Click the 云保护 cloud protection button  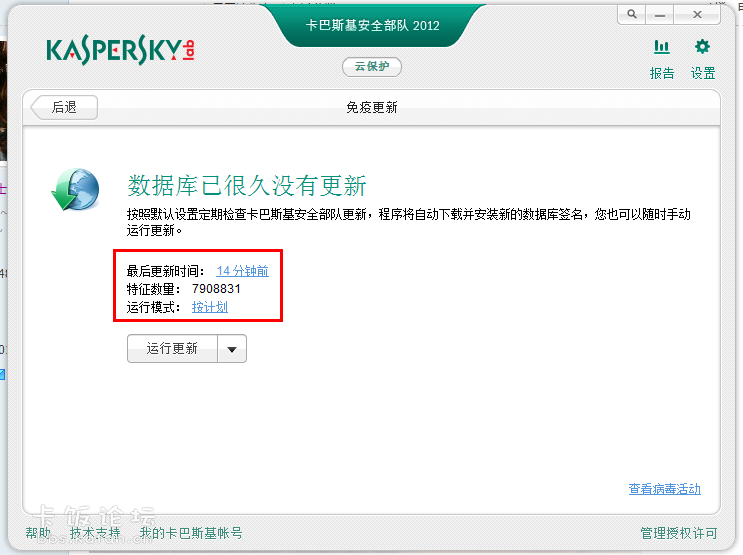coord(372,66)
